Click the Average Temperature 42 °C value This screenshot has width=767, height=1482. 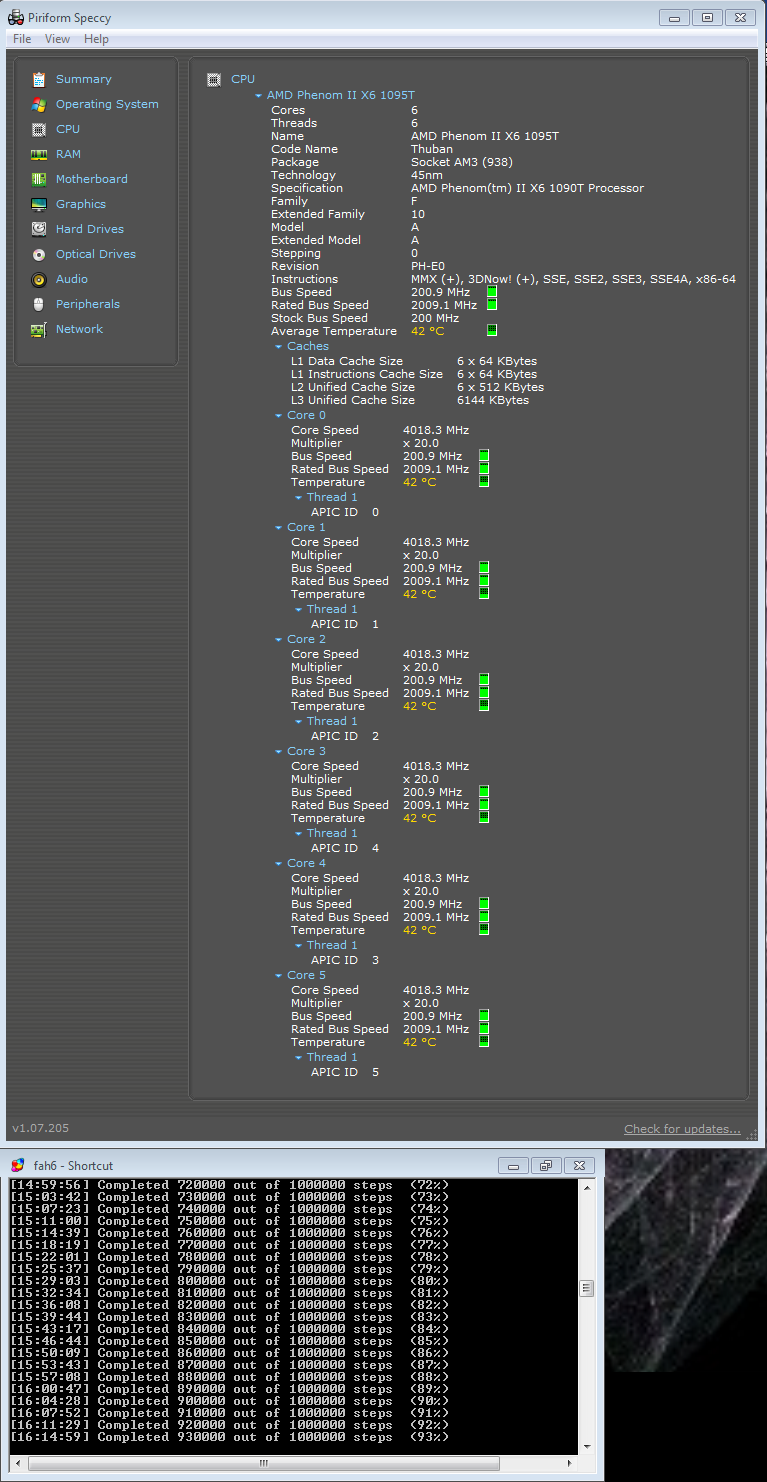(x=428, y=331)
